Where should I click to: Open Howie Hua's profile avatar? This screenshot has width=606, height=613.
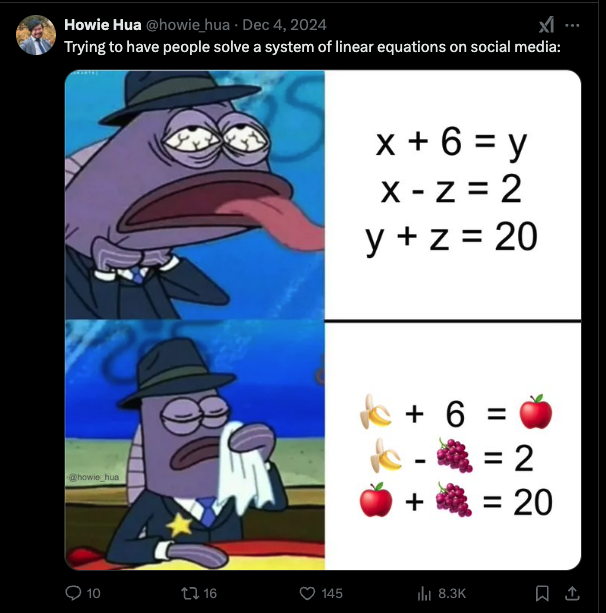tap(36, 35)
